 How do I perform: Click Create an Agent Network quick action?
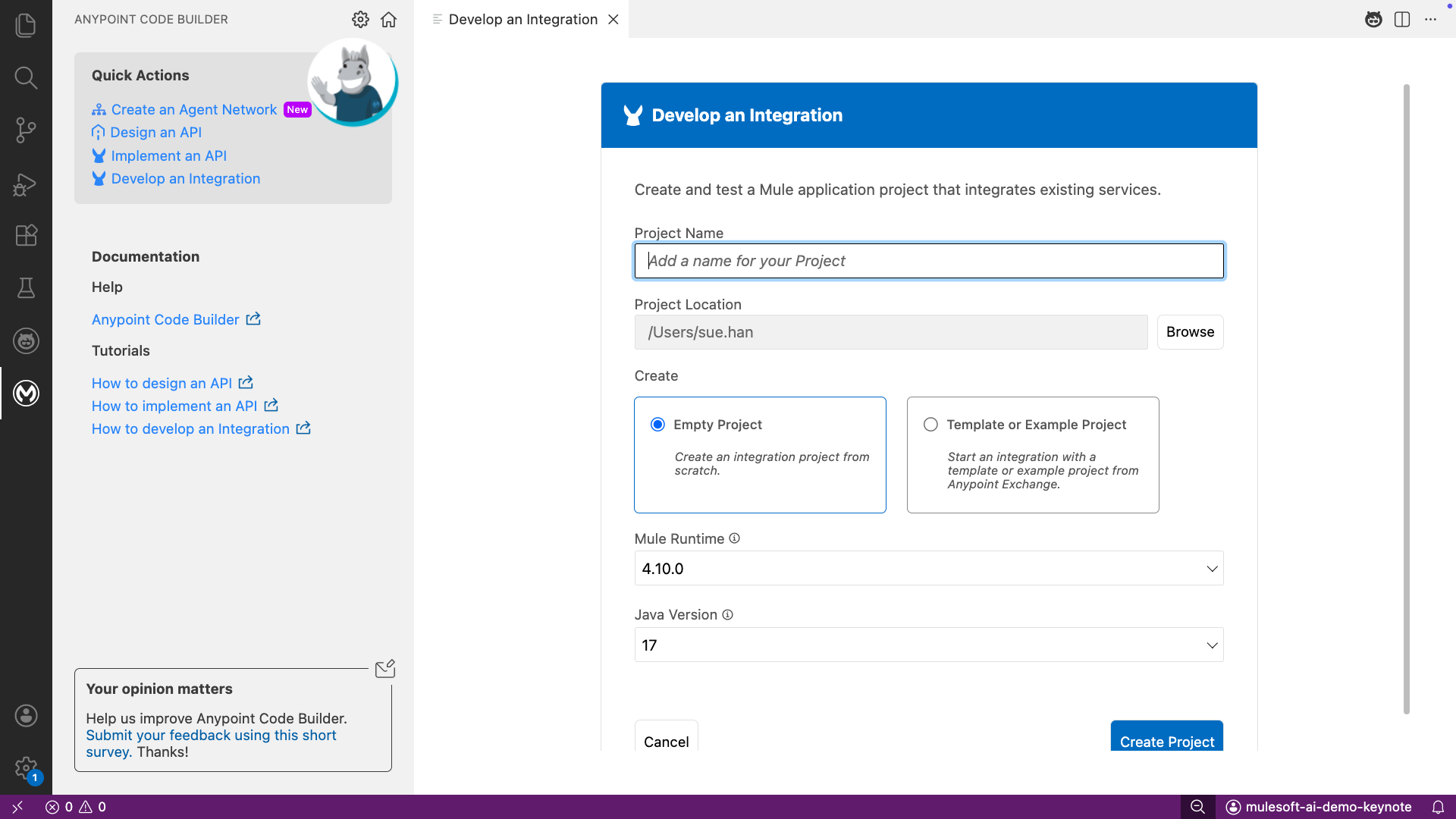pyautogui.click(x=193, y=110)
